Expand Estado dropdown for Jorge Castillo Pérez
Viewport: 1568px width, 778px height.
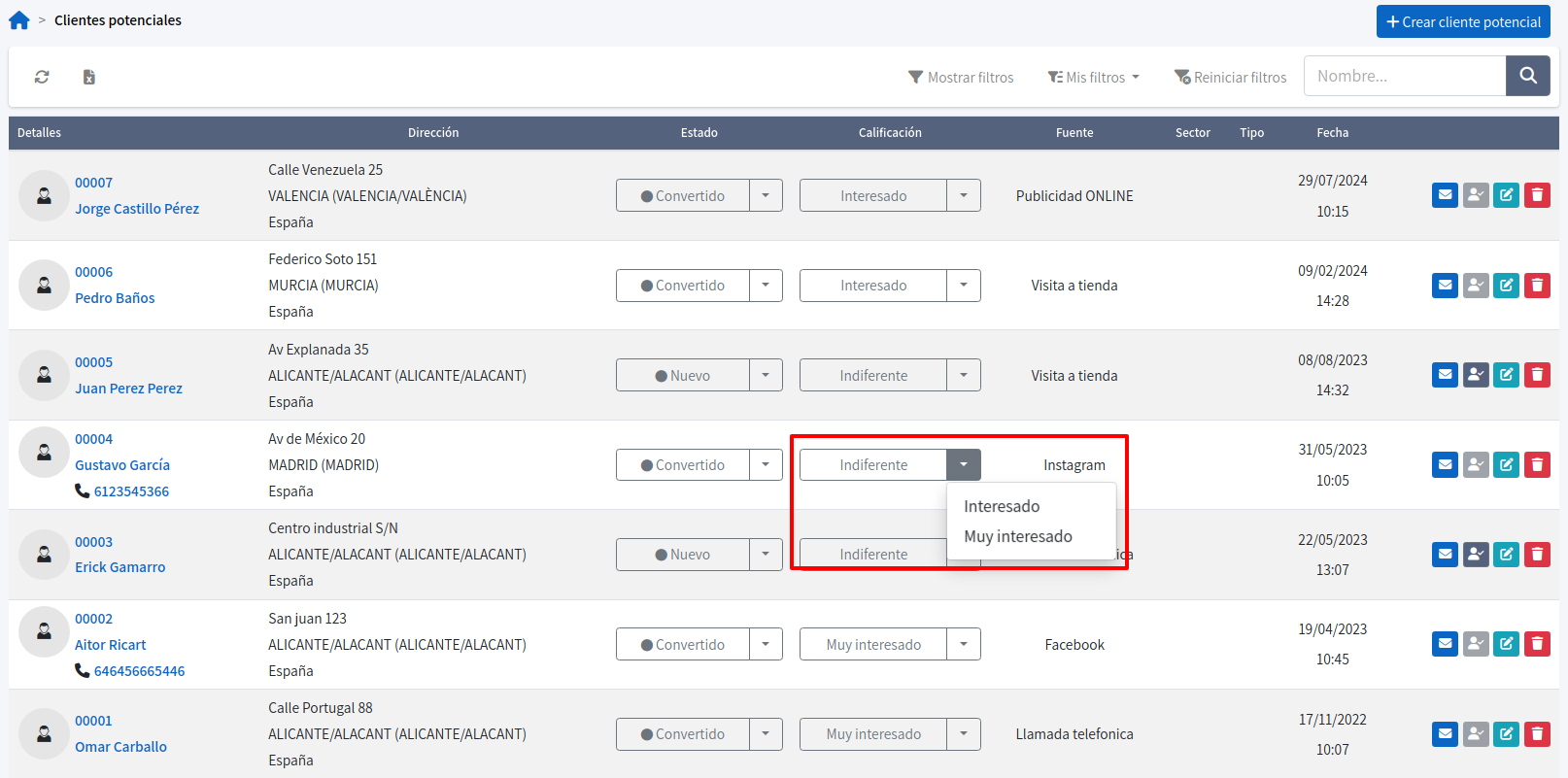point(766,195)
